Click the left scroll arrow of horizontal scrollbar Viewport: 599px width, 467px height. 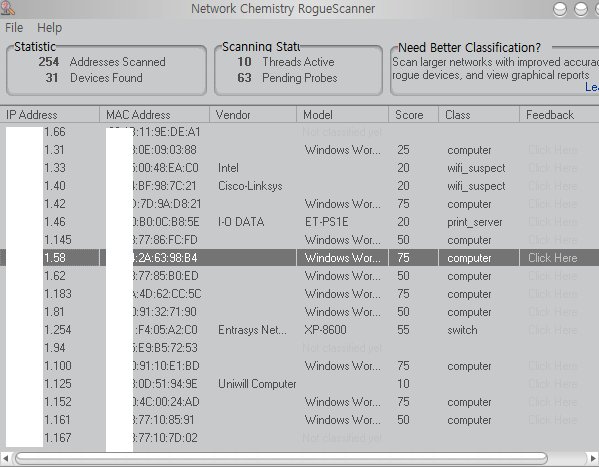point(5,458)
